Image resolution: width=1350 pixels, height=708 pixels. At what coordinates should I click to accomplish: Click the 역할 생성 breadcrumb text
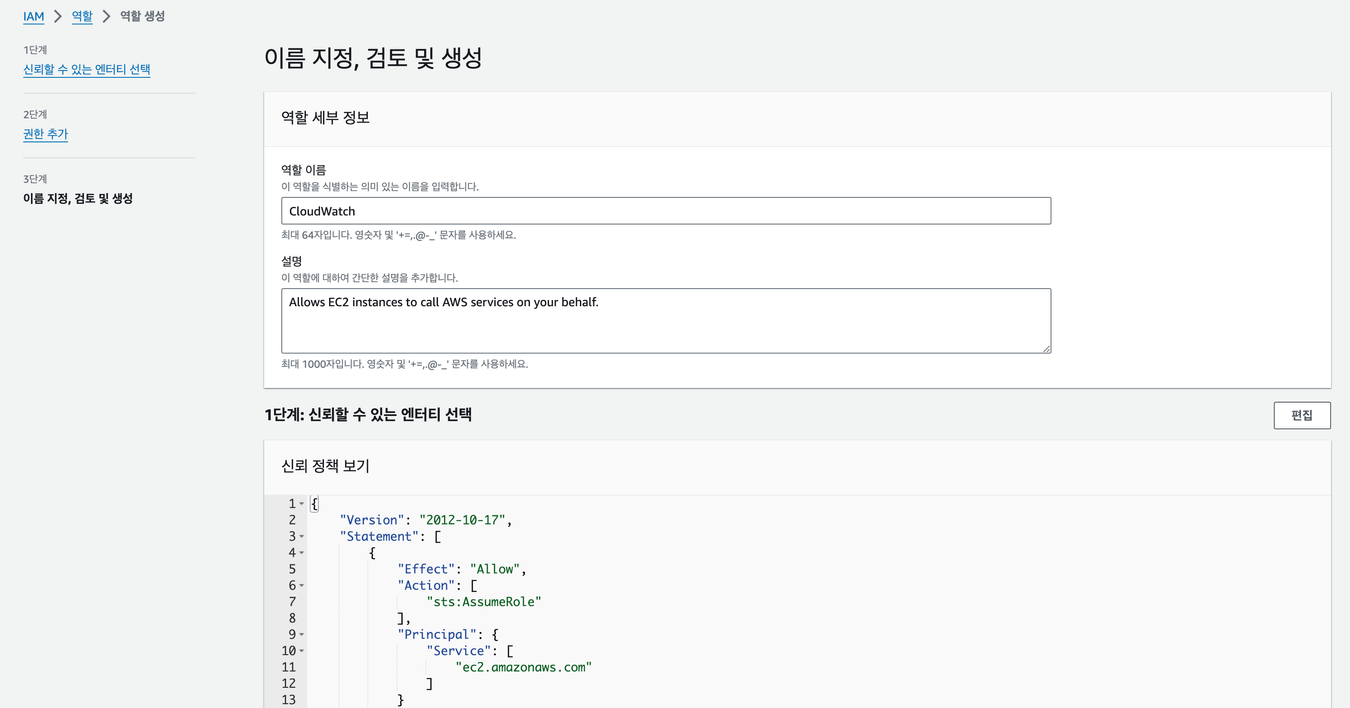pyautogui.click(x=143, y=16)
